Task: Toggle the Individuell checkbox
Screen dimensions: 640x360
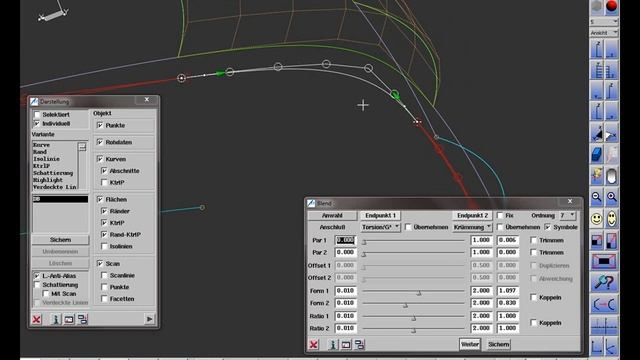Action: point(37,123)
